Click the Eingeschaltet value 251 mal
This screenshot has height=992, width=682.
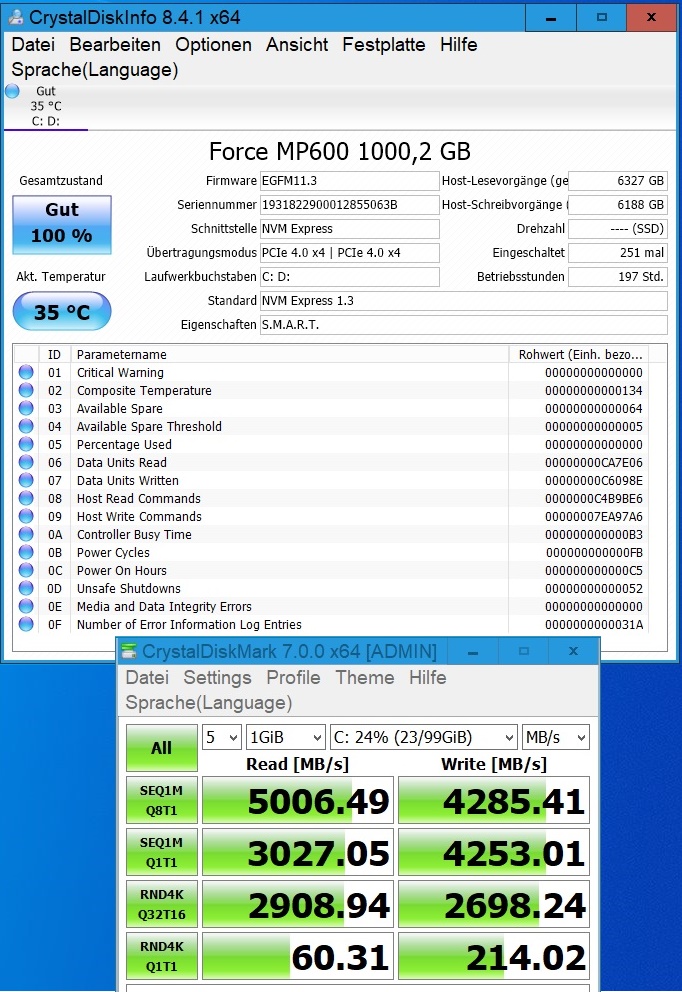617,253
